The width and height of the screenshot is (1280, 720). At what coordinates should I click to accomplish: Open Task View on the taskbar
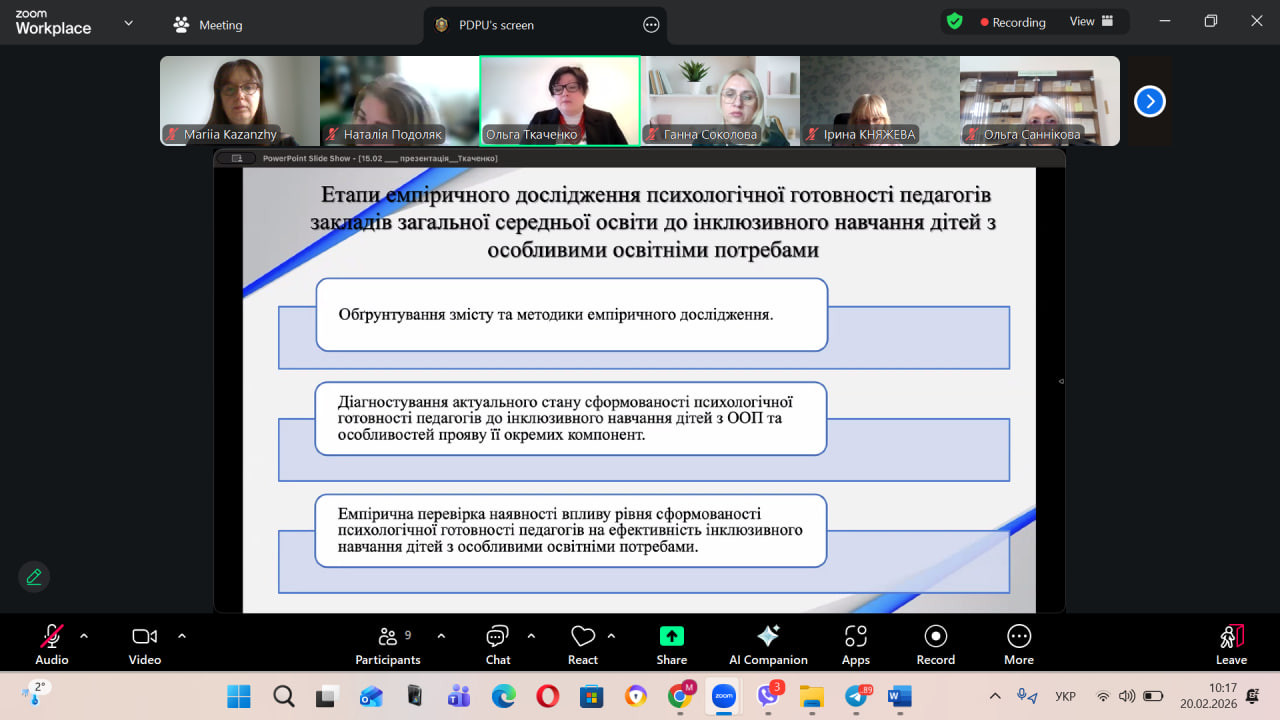327,696
